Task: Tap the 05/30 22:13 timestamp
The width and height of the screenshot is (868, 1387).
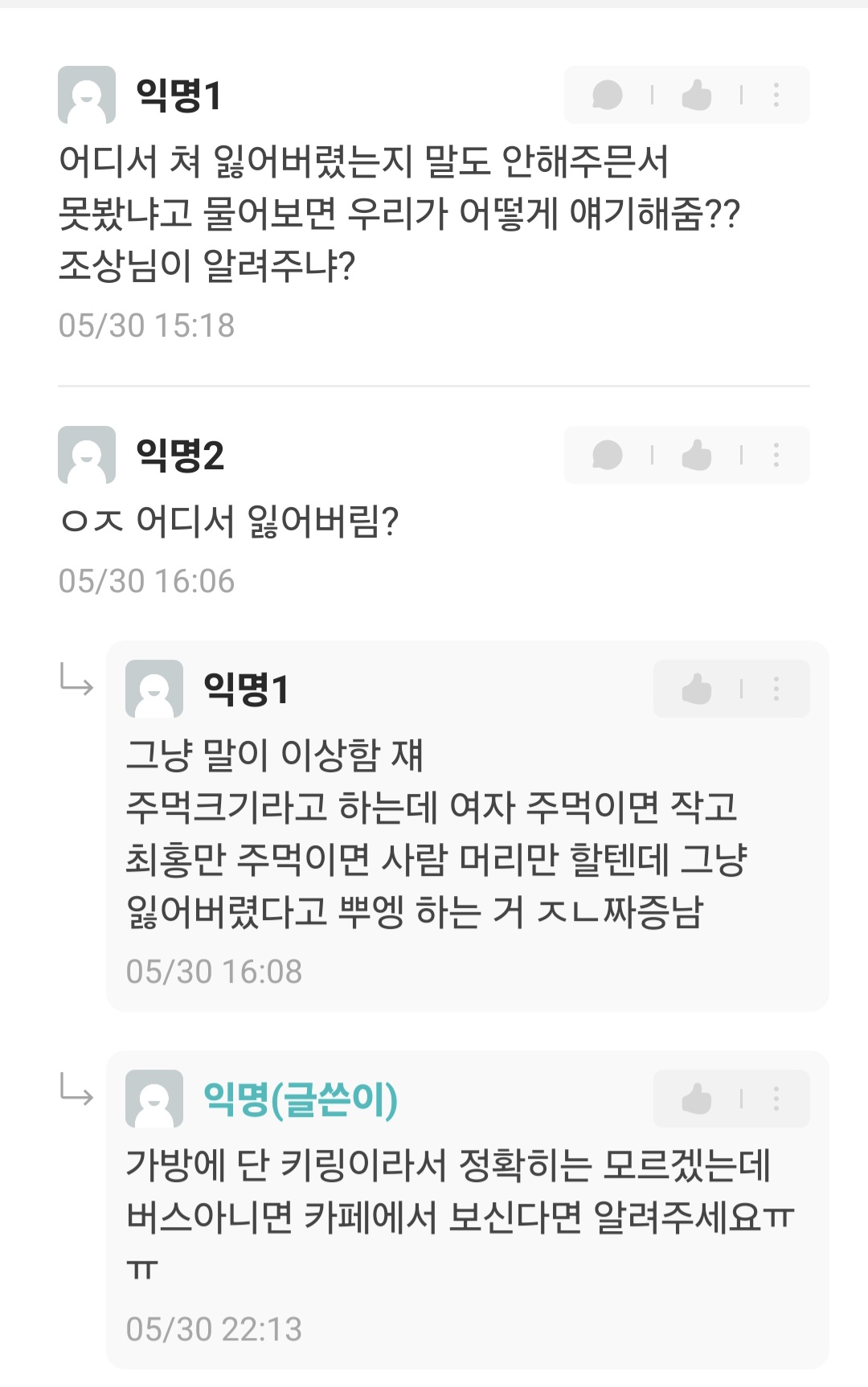Action: (214, 1329)
